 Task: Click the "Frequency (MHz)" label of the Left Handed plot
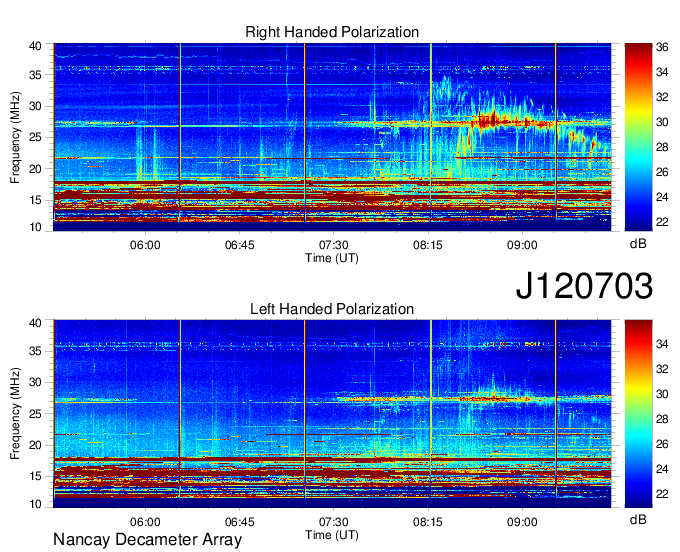coord(15,414)
